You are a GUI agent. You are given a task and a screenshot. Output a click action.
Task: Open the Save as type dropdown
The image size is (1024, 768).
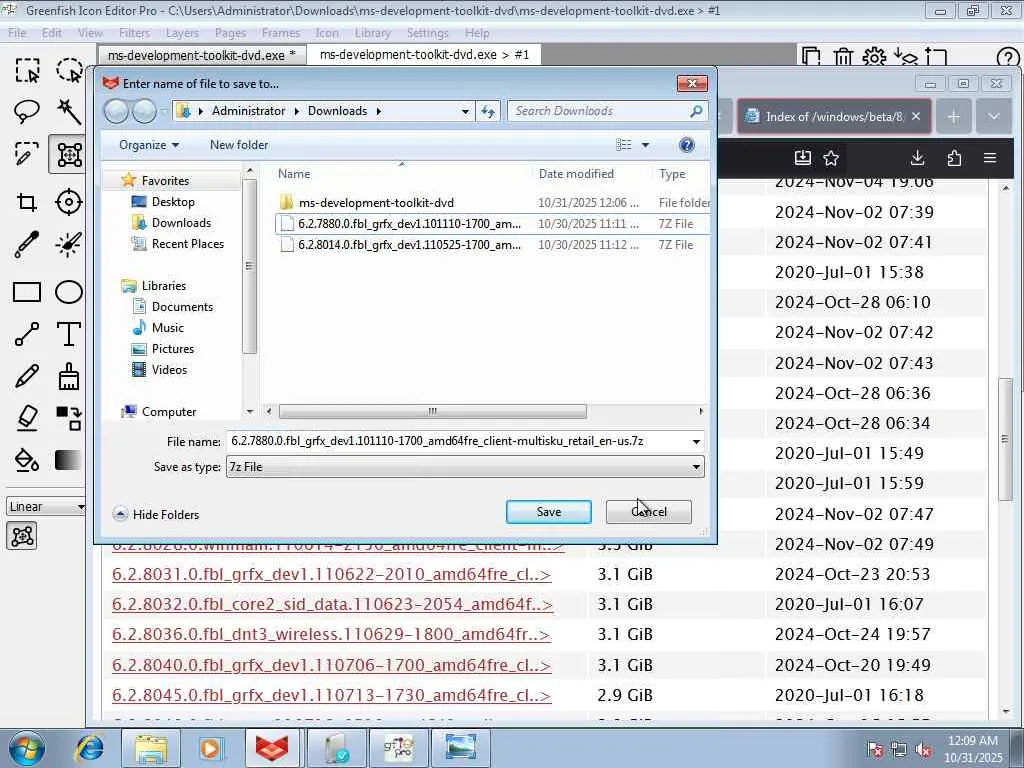click(465, 467)
